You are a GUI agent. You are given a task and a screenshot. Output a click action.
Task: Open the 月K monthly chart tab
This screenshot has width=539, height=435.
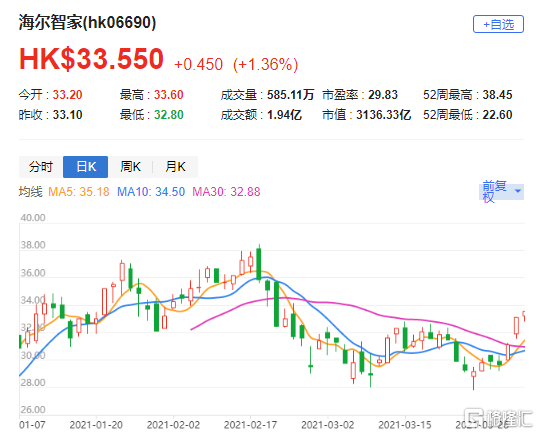(x=175, y=167)
